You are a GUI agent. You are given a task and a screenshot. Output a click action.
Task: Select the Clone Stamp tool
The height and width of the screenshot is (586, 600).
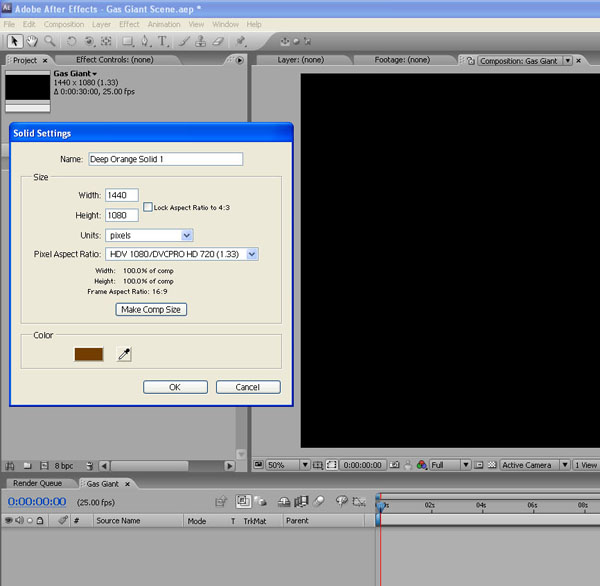tap(202, 41)
